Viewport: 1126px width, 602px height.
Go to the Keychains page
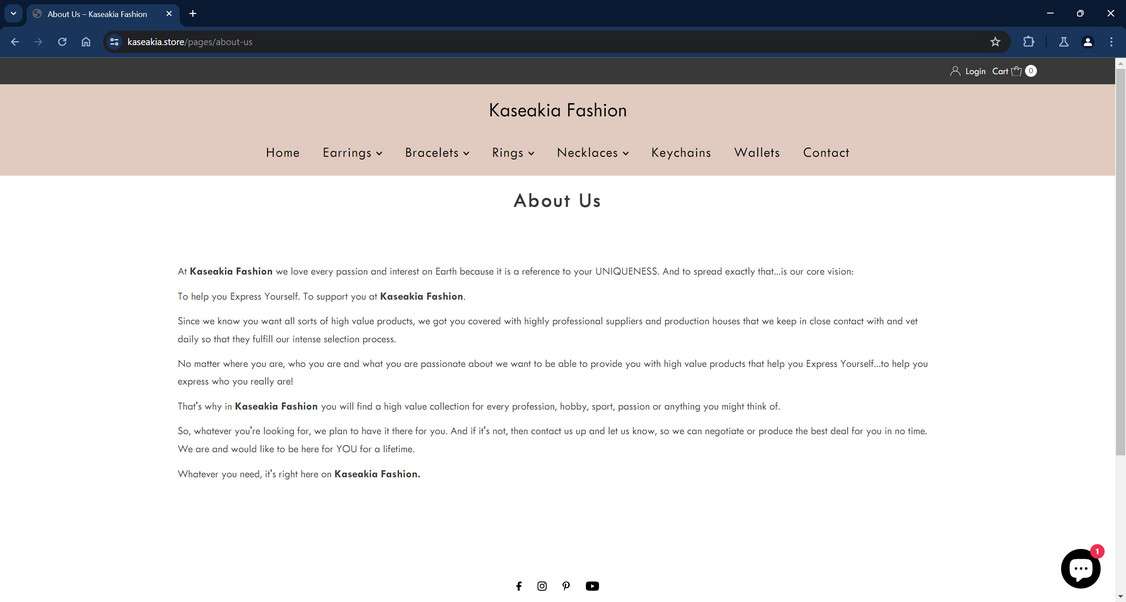(x=681, y=152)
